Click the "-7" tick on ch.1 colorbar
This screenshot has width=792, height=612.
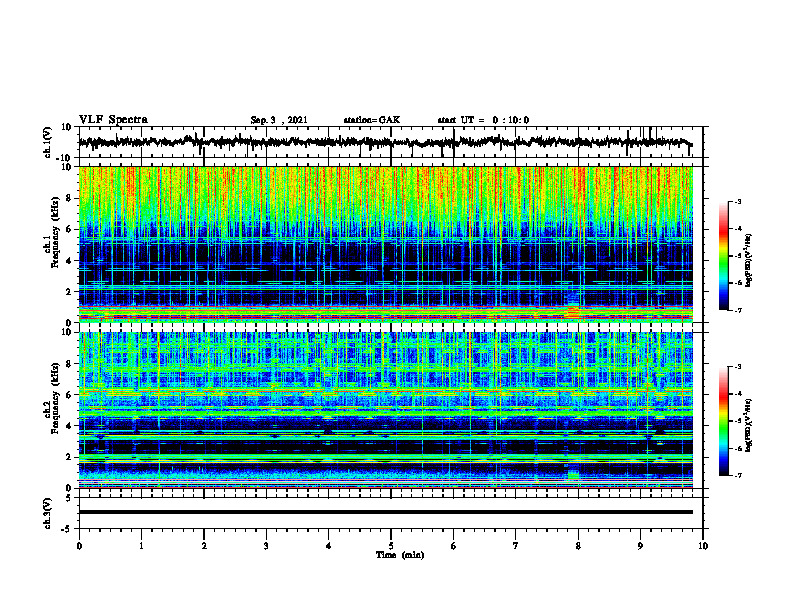(x=738, y=310)
